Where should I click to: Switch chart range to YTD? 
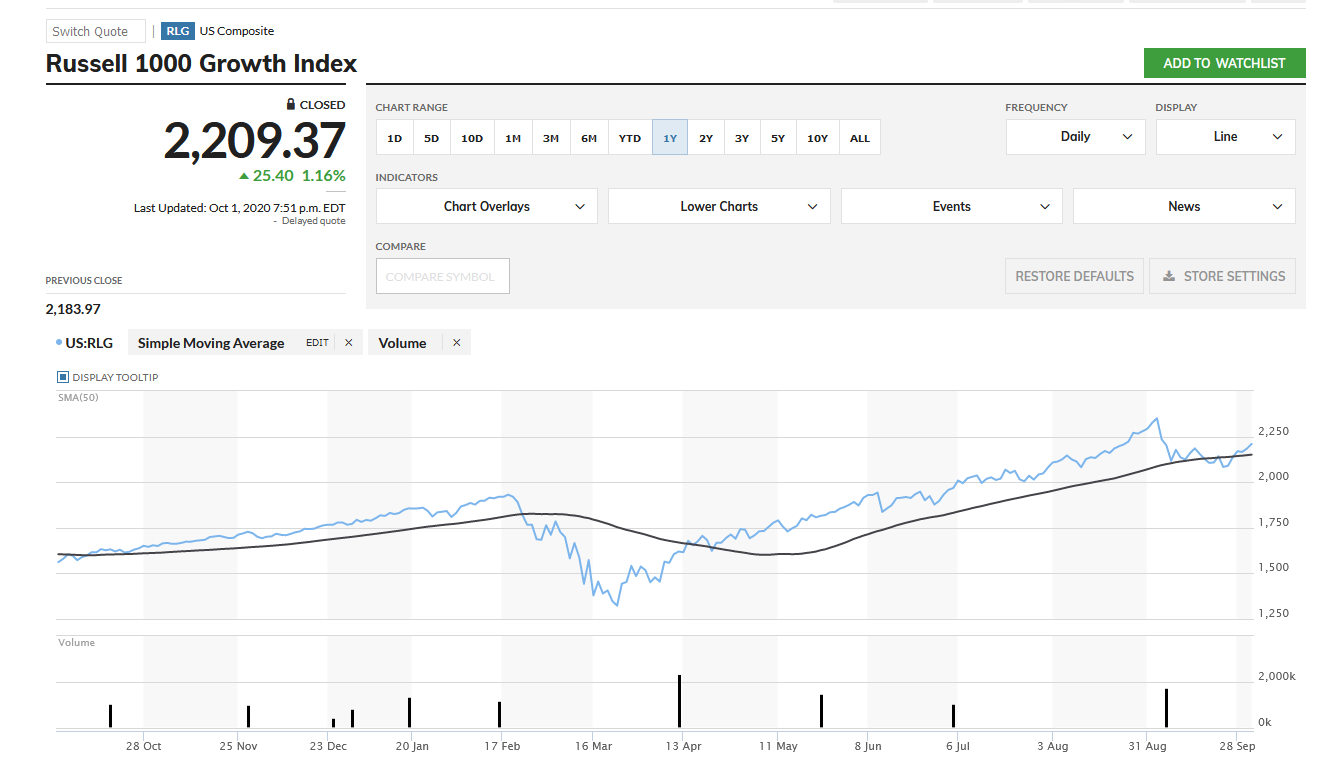pos(629,138)
